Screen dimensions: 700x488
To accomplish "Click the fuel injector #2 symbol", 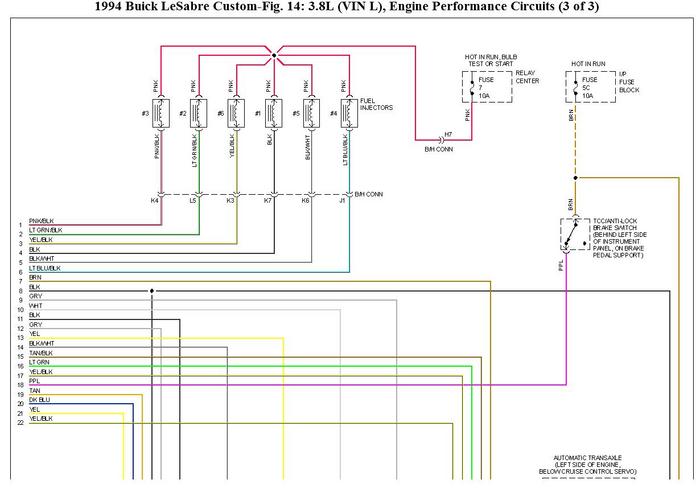I will [199, 113].
